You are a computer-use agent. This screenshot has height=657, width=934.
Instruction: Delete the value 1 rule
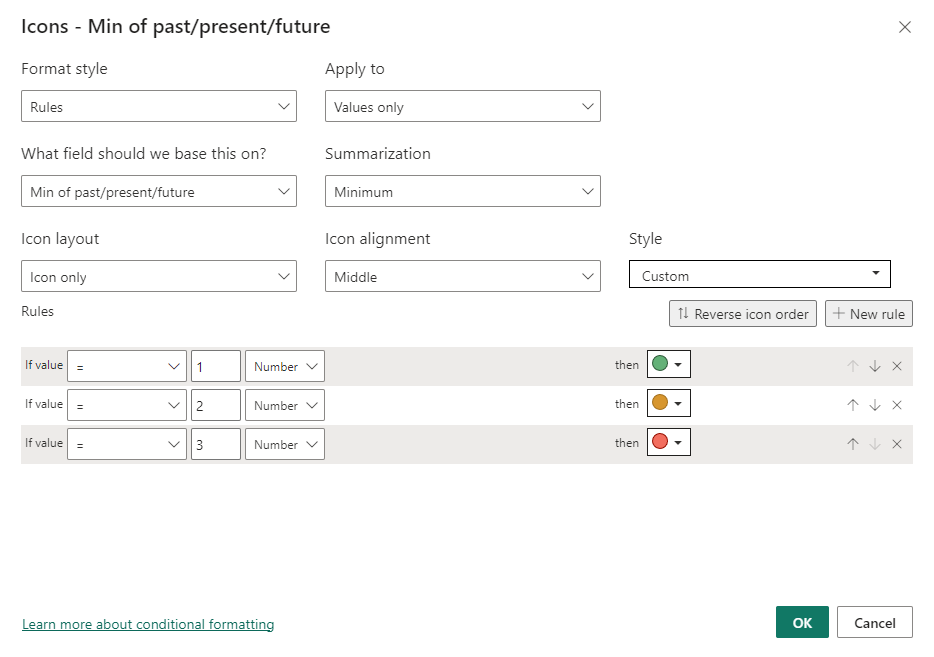[x=896, y=366]
